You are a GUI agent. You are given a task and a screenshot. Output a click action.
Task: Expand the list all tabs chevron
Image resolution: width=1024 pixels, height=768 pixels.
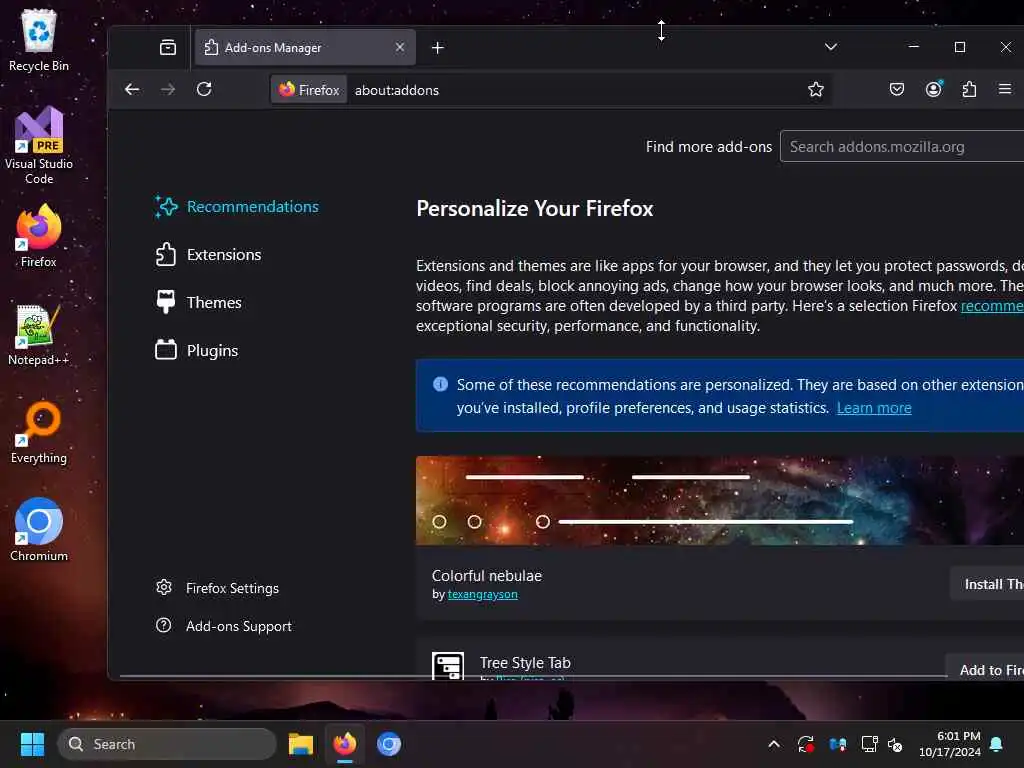(831, 47)
